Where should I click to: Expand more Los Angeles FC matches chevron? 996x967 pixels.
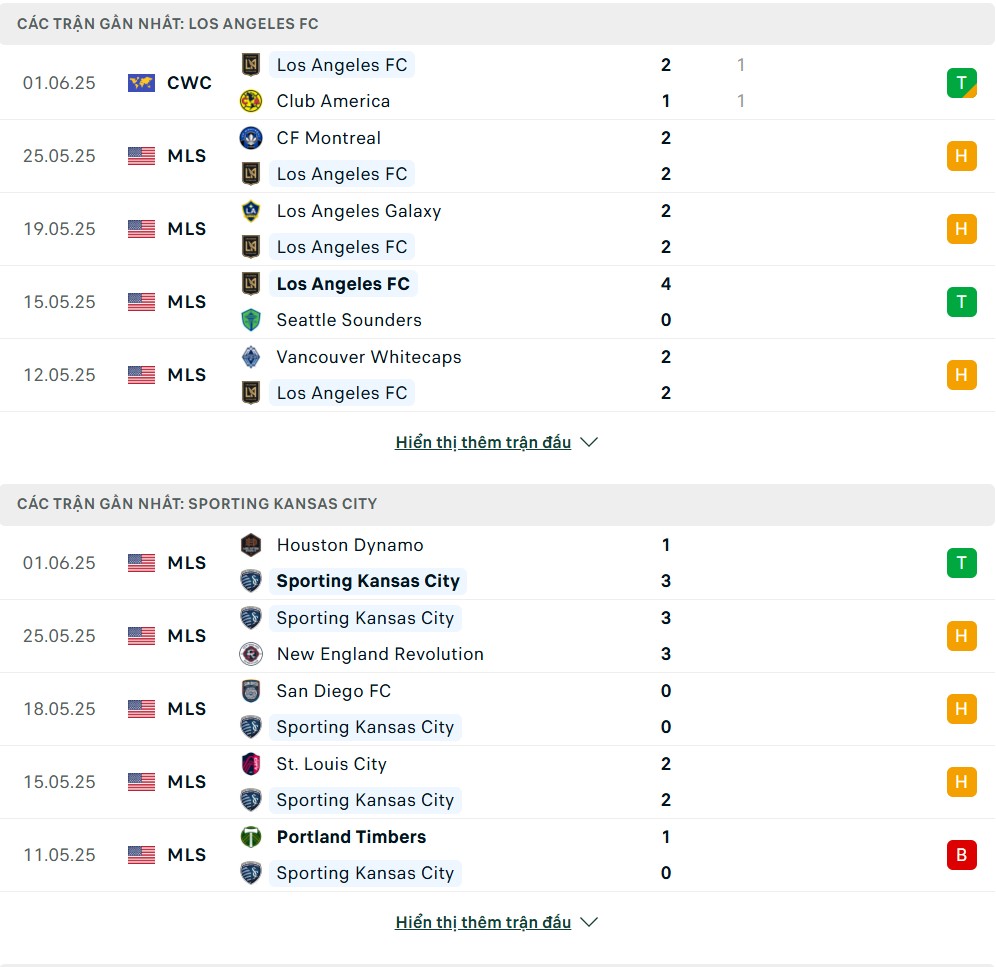pos(589,442)
